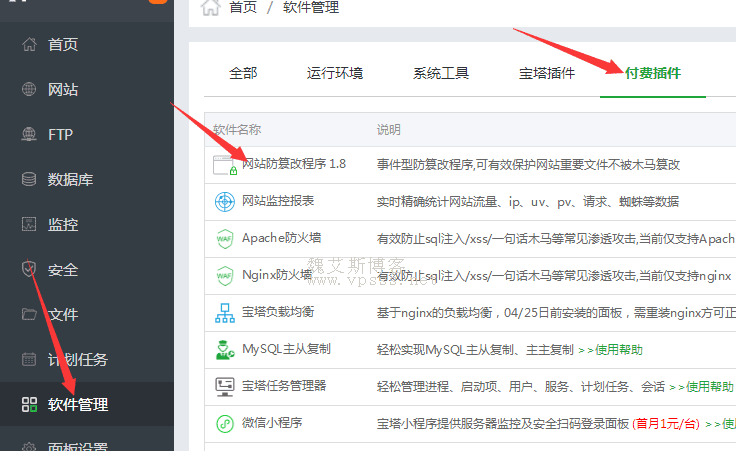
Task: Open 网站防篡改程序 1.8 entry name
Action: click(x=294, y=164)
